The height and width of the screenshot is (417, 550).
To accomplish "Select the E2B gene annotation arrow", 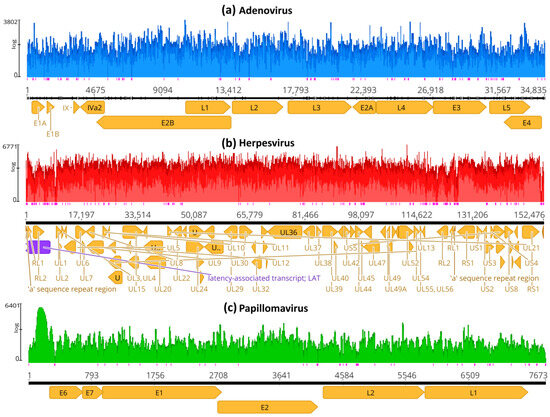I will (164, 123).
